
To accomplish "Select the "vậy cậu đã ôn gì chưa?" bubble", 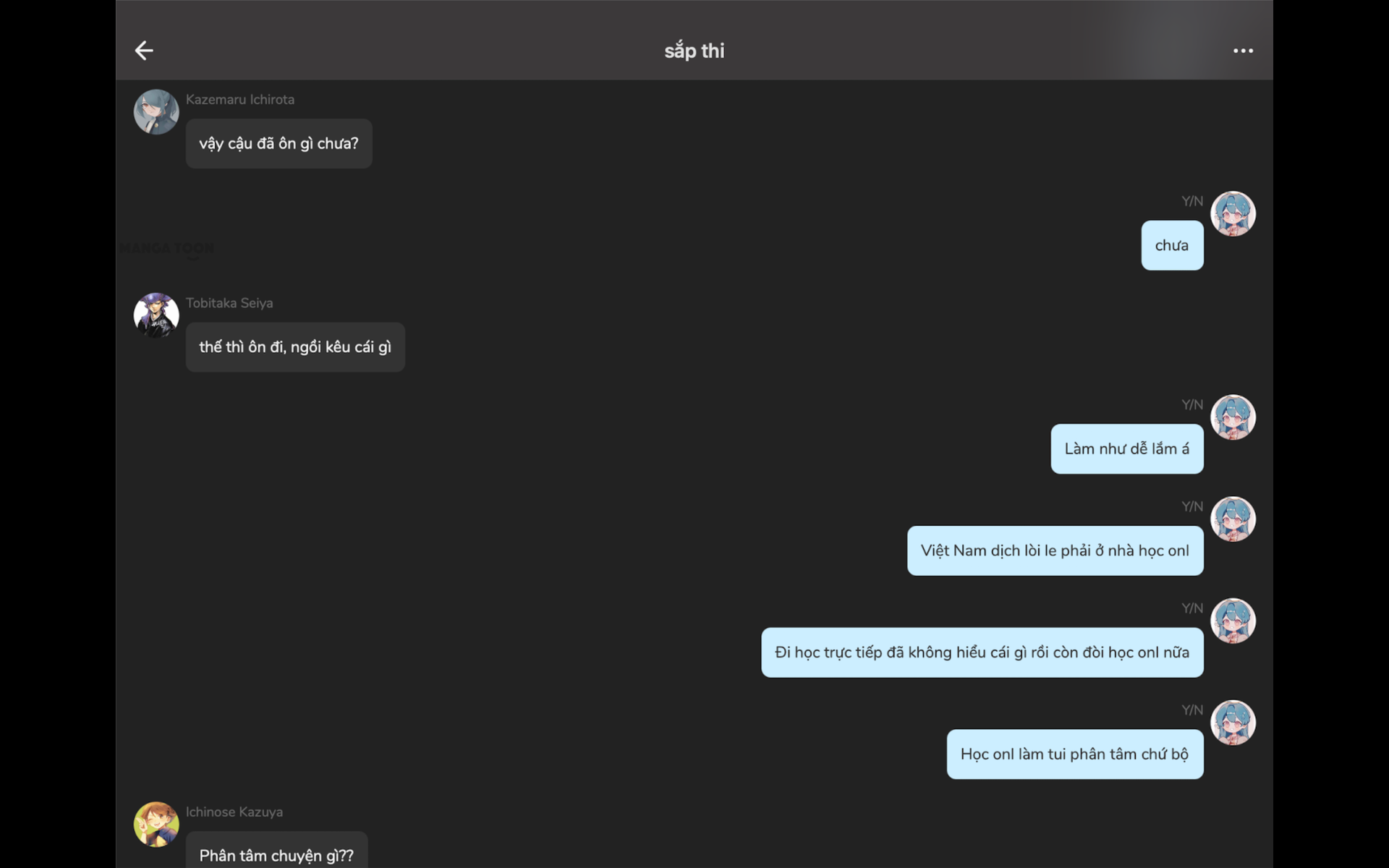I will tap(279, 144).
